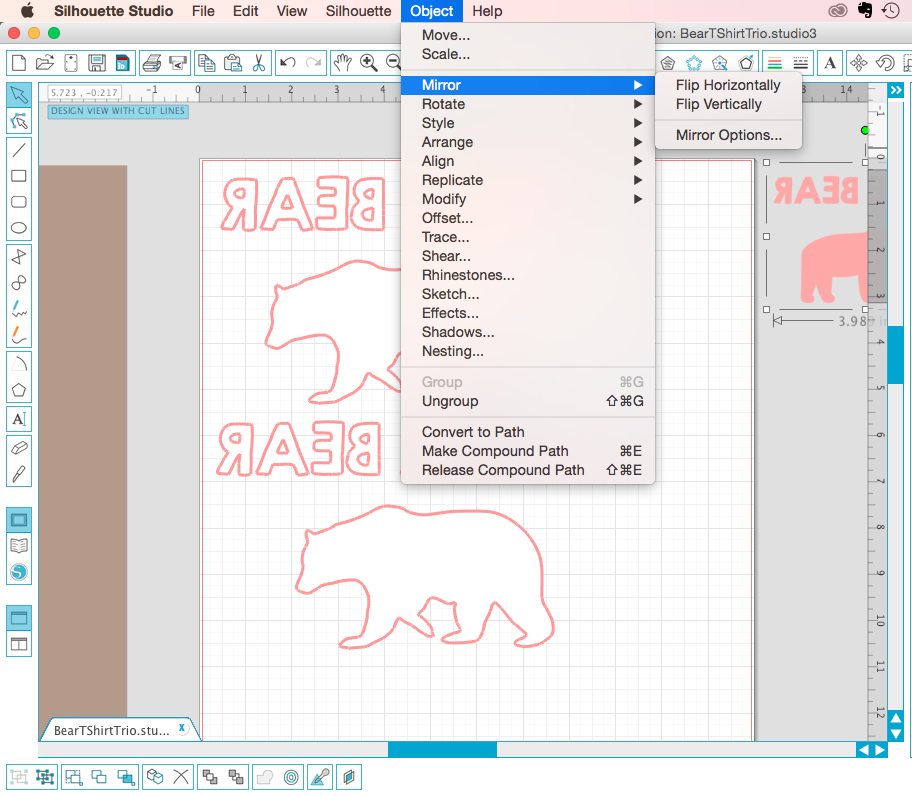Choose Trace... in Object menu
The height and width of the screenshot is (796, 912).
(x=528, y=237)
